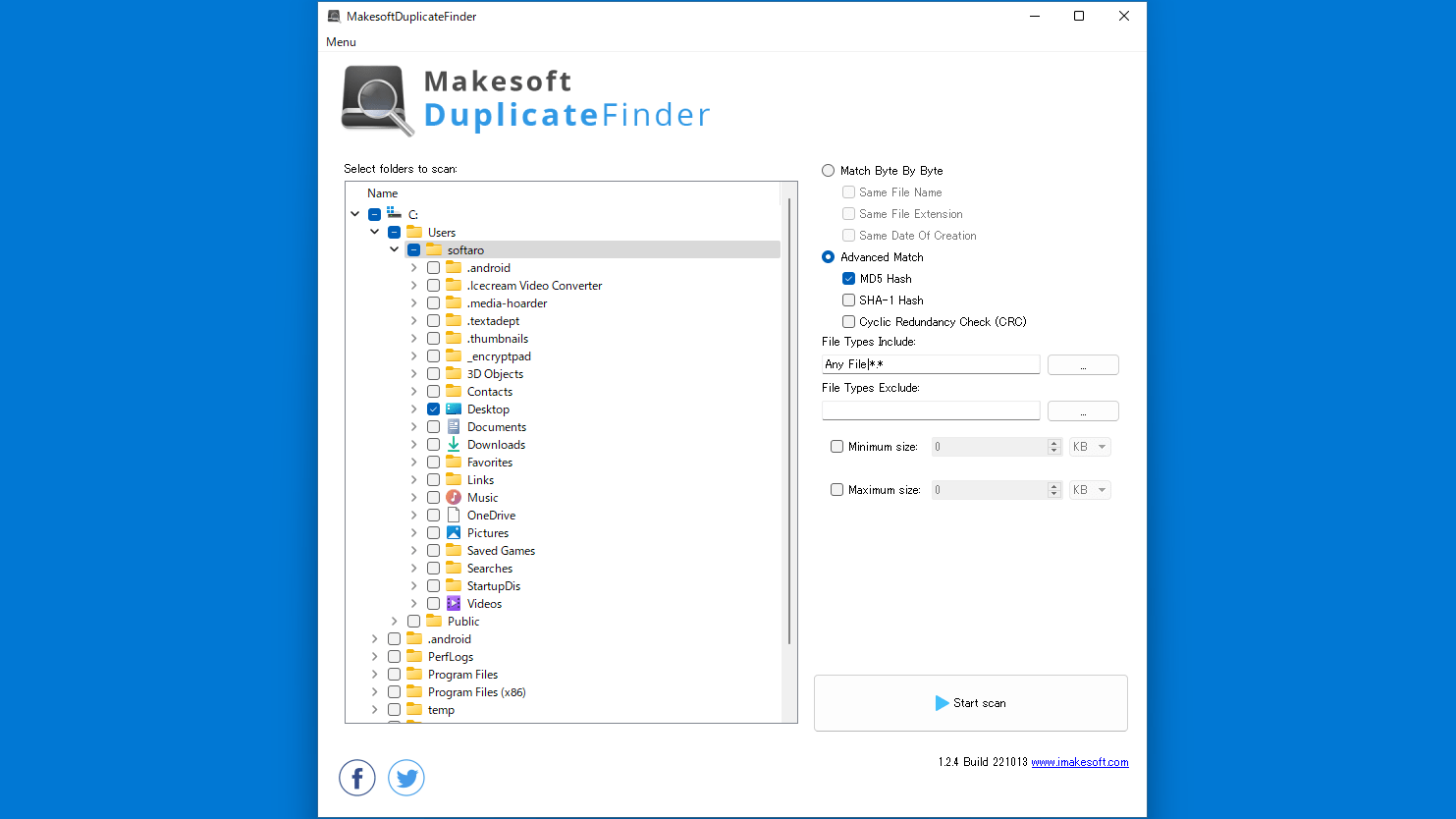Click the Name column header

383,193
